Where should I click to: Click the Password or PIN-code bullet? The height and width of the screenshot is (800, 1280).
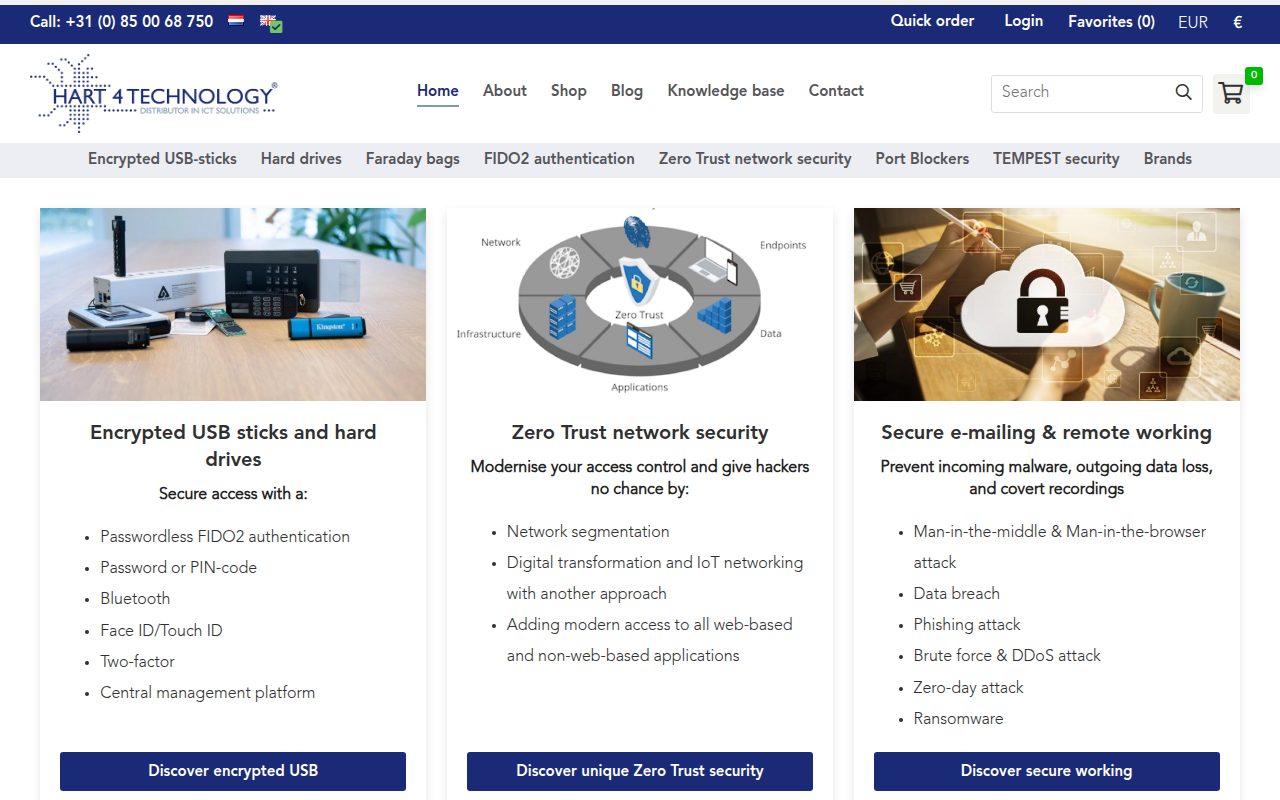tap(179, 568)
